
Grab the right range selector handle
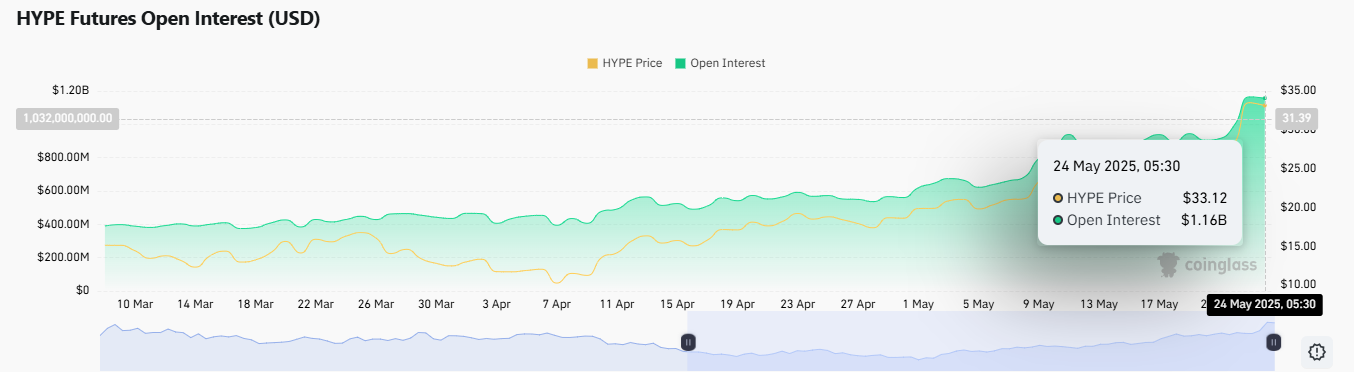[1274, 342]
